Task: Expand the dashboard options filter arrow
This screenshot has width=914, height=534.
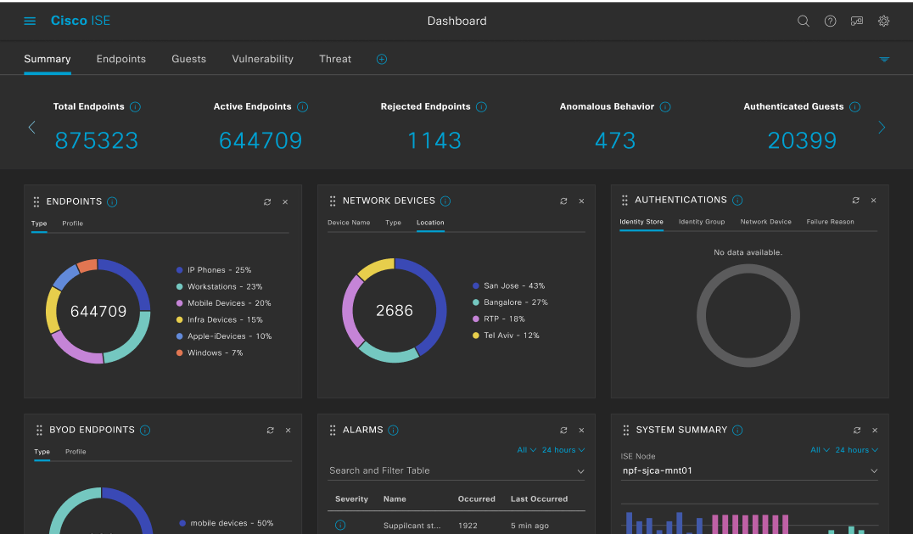Action: pyautogui.click(x=884, y=60)
